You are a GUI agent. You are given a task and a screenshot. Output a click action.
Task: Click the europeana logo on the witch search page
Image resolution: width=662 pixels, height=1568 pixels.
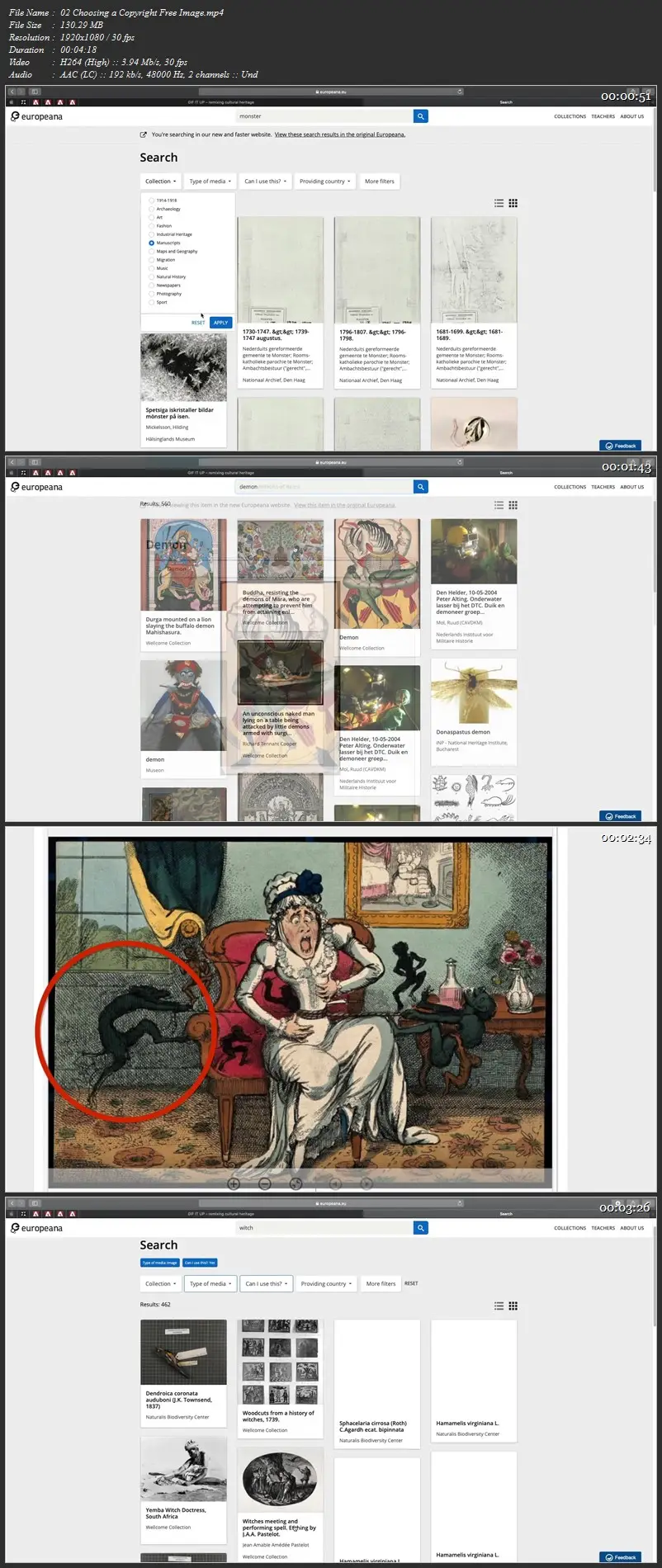point(36,1228)
